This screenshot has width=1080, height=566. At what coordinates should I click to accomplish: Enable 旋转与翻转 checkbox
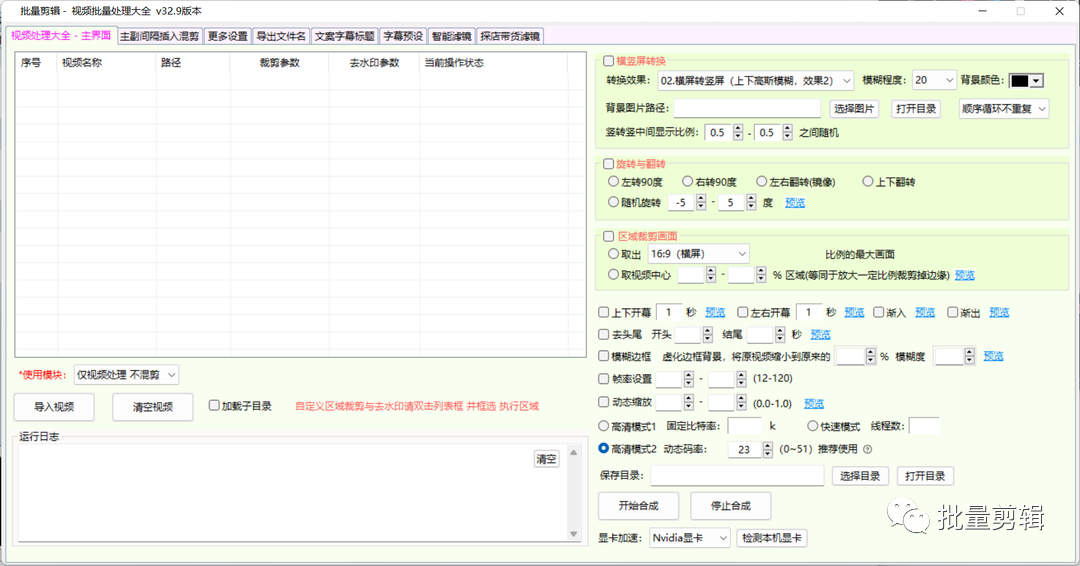[x=608, y=164]
